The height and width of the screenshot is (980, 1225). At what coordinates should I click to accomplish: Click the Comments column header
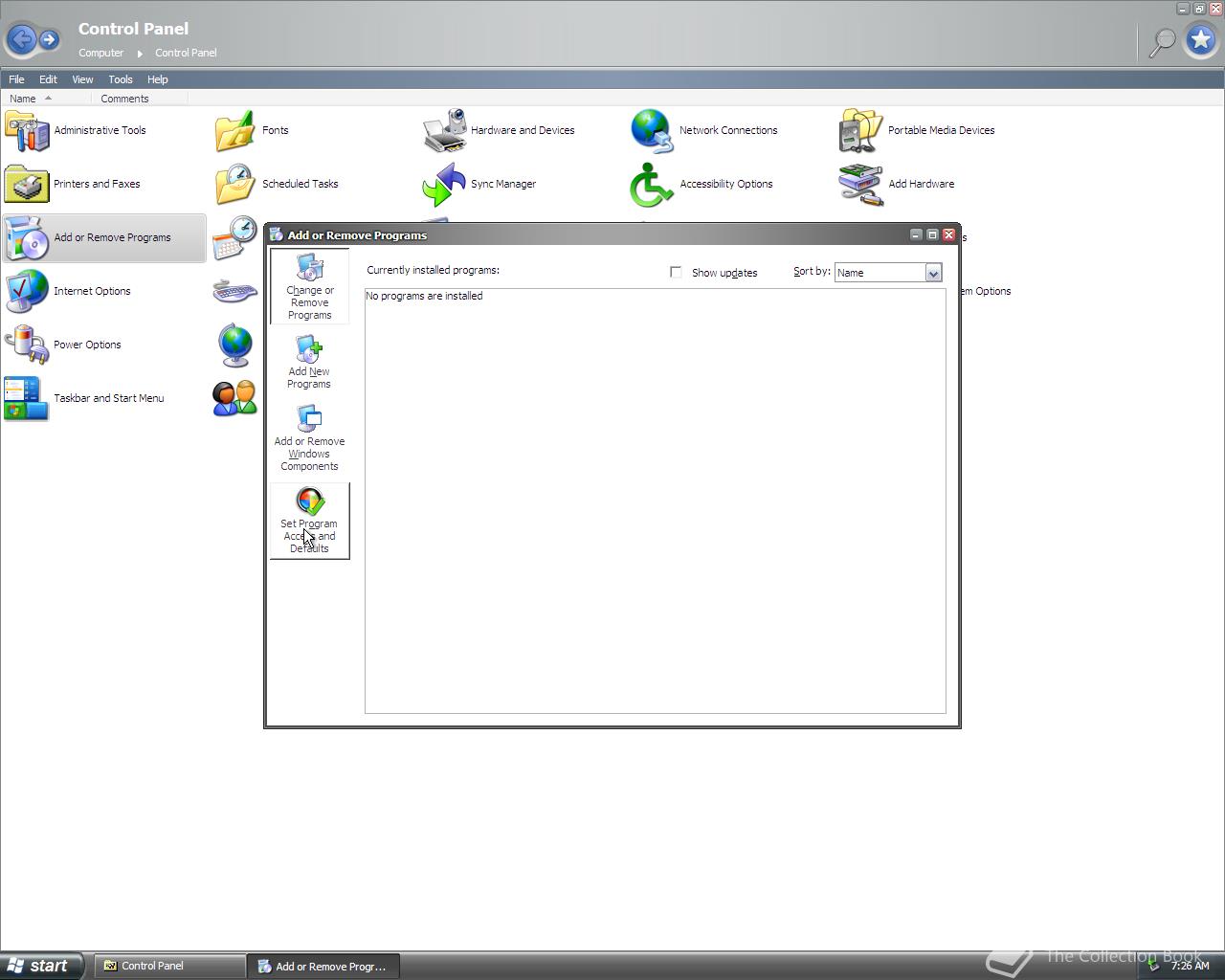tap(141, 99)
